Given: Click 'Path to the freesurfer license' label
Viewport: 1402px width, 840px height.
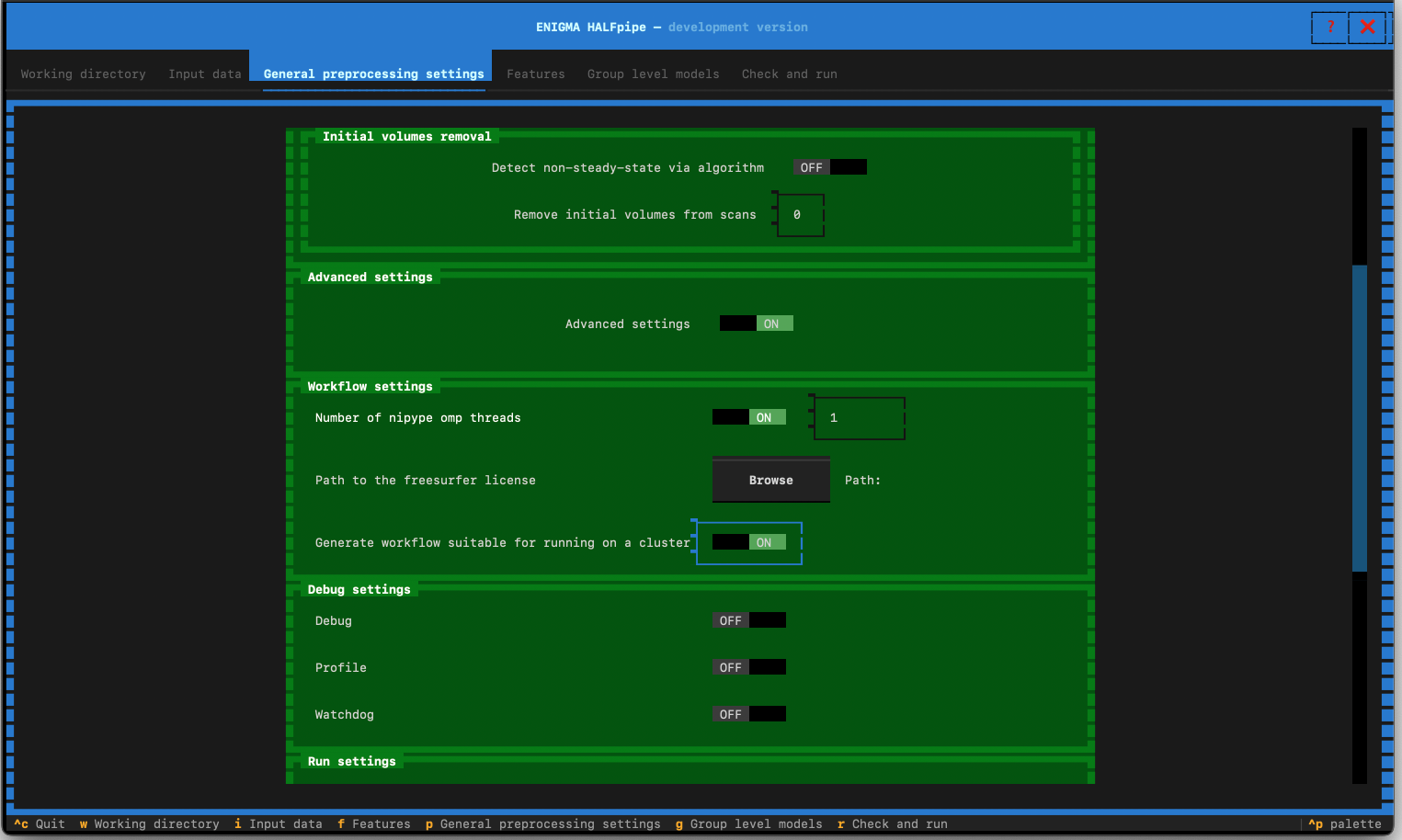Looking at the screenshot, I should [x=426, y=480].
